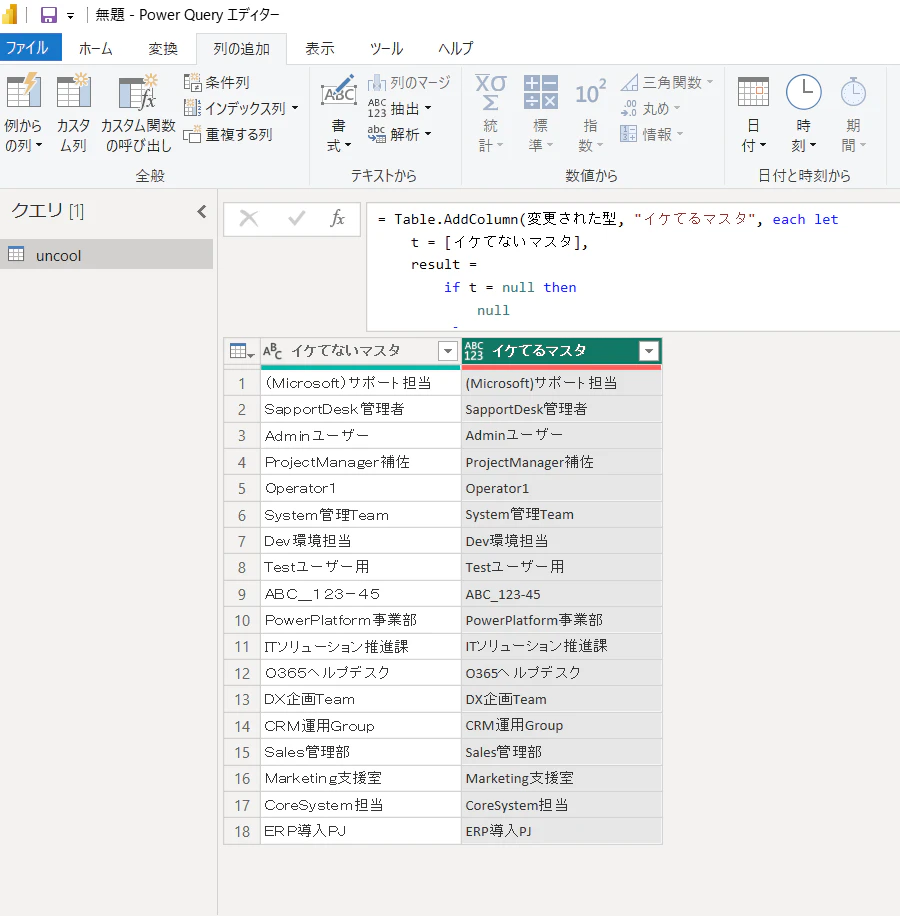Click cell ProjectManager補佐 in first column
900x916 pixels.
coord(360,462)
